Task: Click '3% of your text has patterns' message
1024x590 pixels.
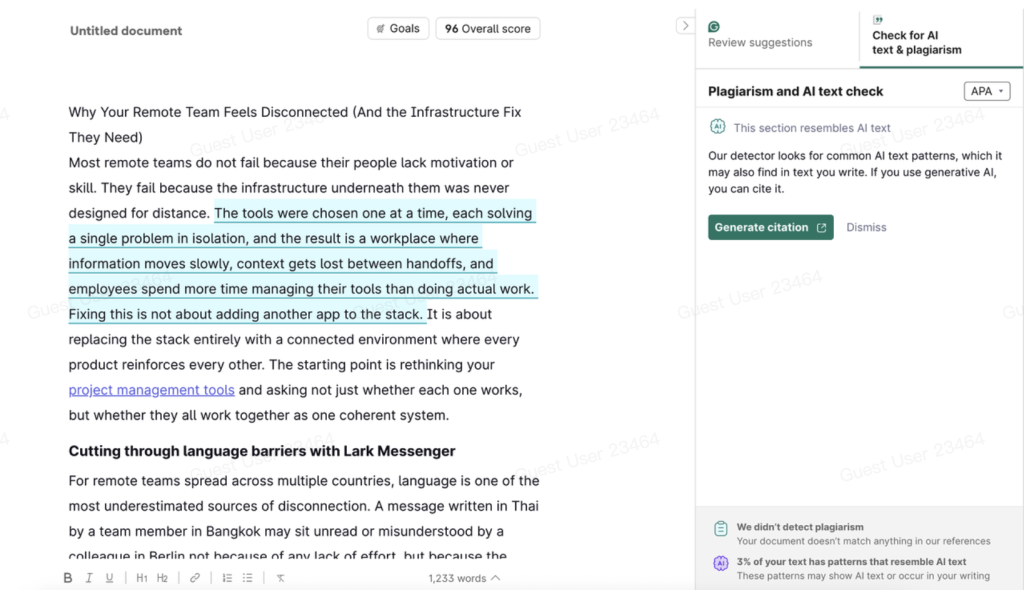Action: tap(851, 561)
